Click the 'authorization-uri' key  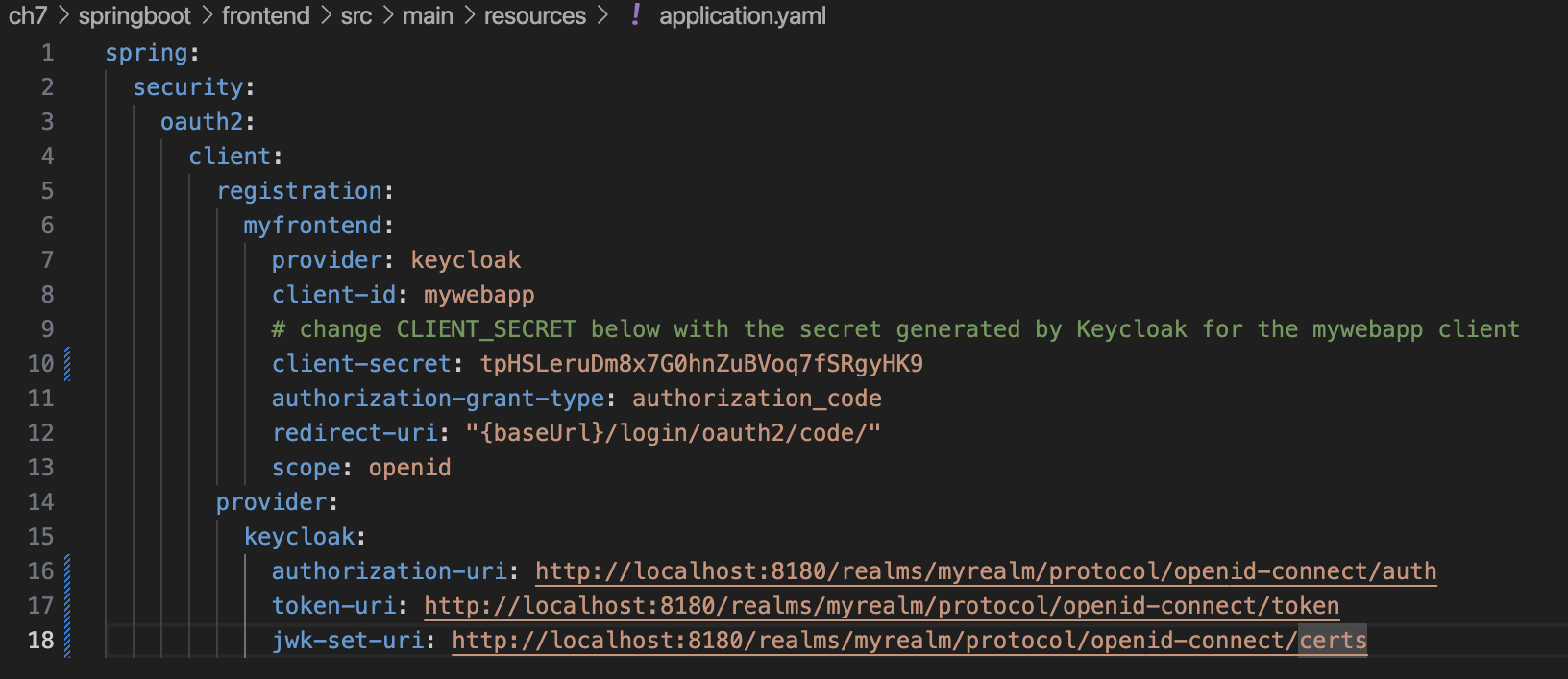pyautogui.click(x=389, y=571)
